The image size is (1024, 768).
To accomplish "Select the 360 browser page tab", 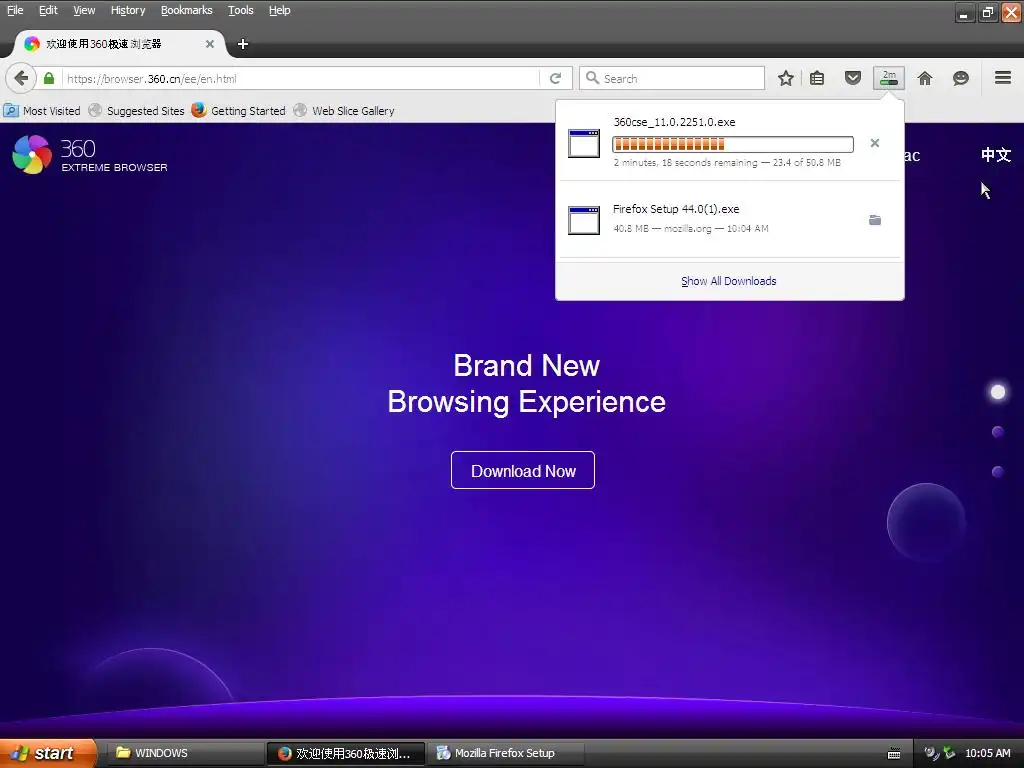I will [120, 44].
